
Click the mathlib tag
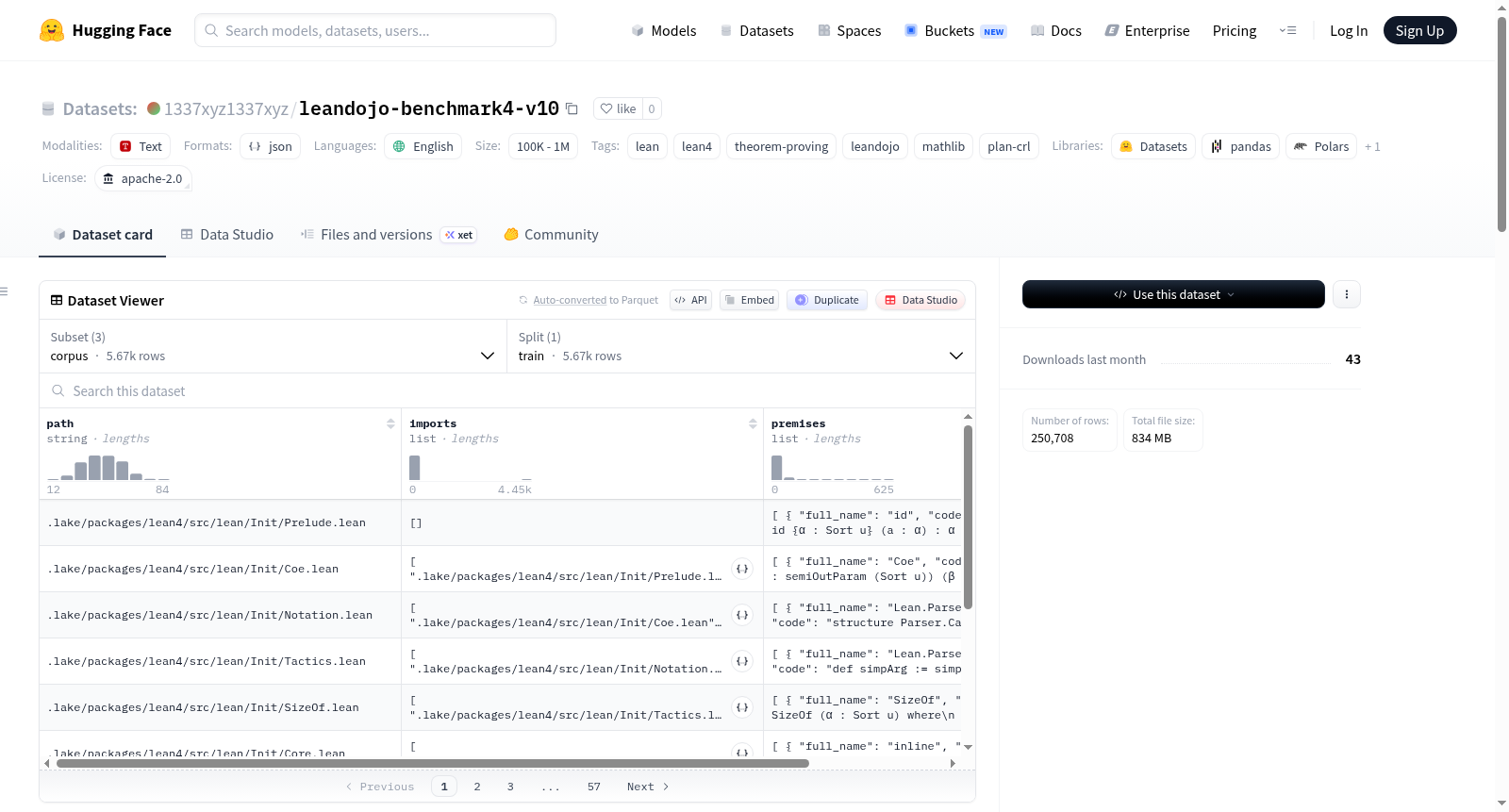(x=943, y=146)
